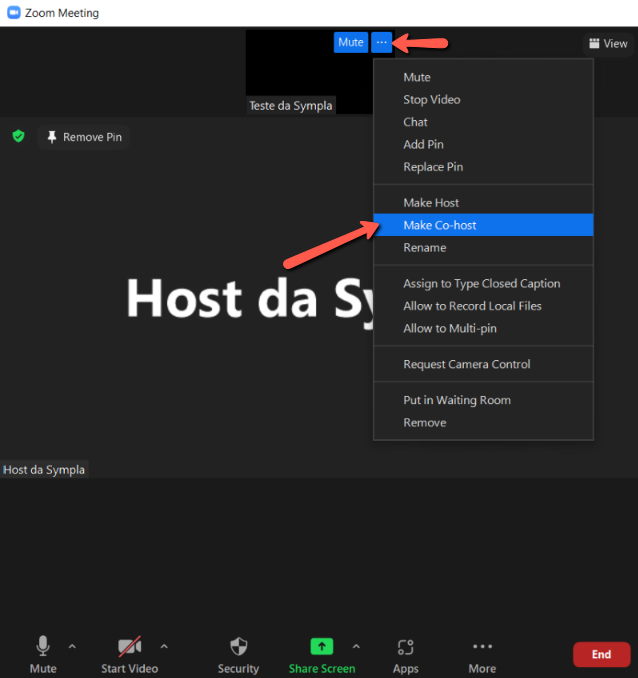This screenshot has height=678, width=638.
Task: Click the green Share Screen icon
Action: (x=322, y=646)
